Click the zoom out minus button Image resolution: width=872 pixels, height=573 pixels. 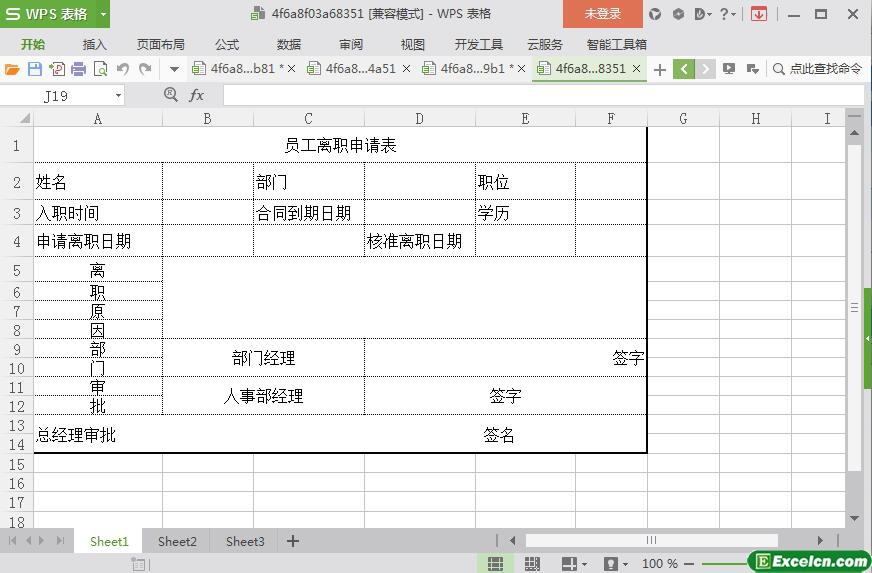pyautogui.click(x=689, y=564)
